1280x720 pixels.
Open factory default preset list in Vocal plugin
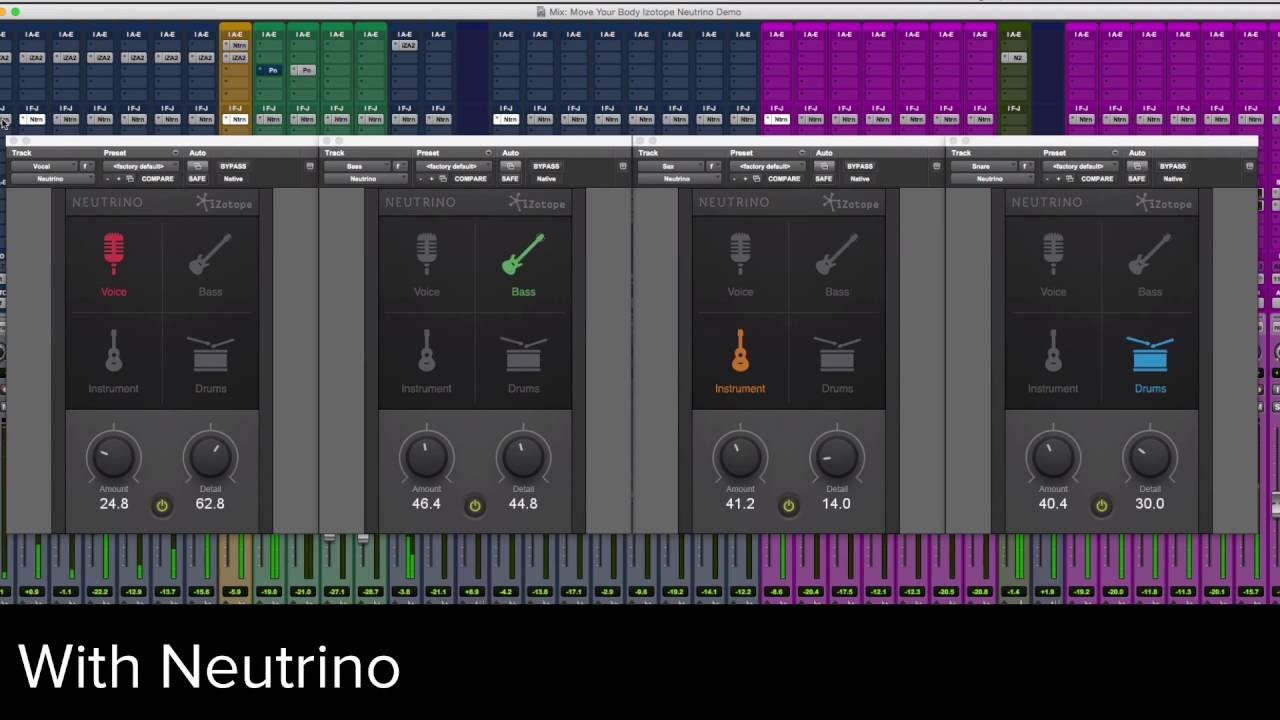140,166
